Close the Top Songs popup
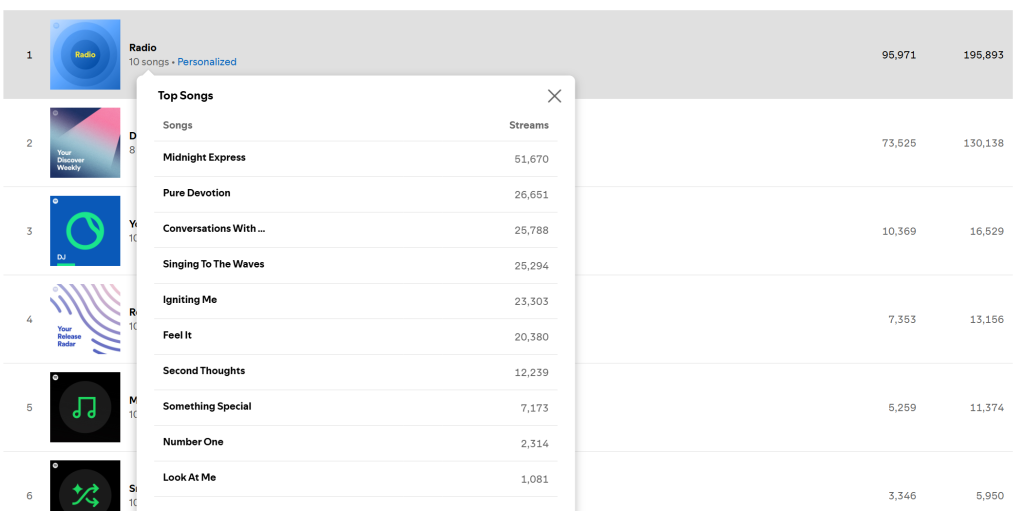 click(x=554, y=96)
